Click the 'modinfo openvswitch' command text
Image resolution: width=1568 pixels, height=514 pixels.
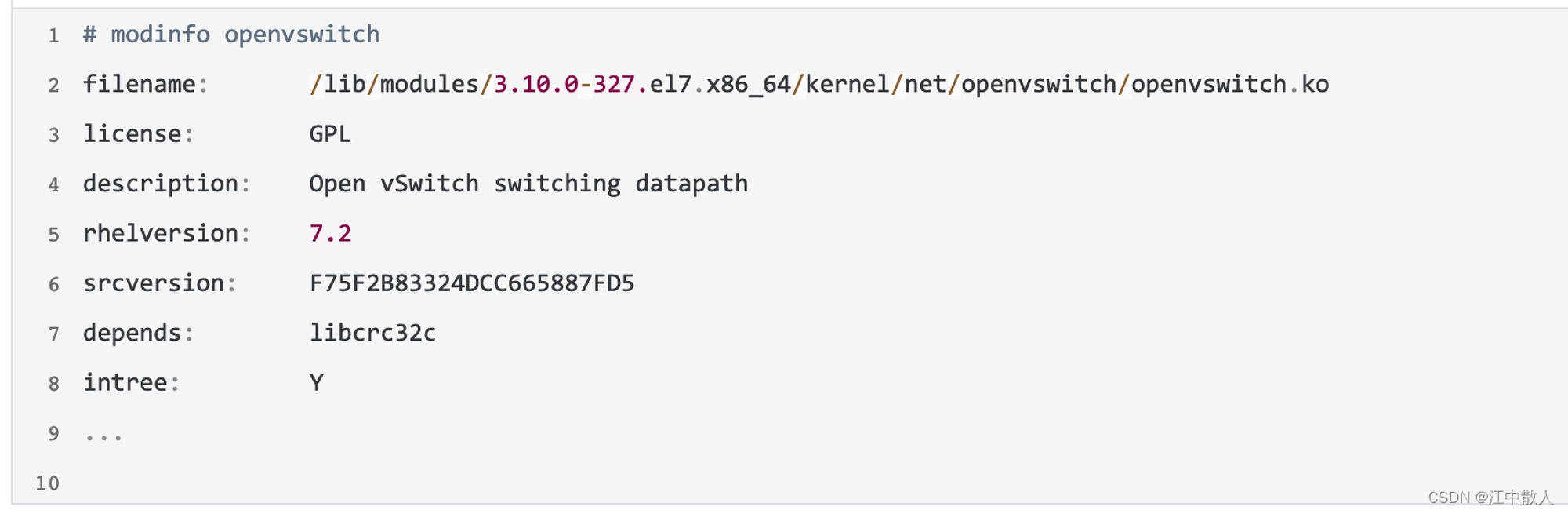click(245, 35)
